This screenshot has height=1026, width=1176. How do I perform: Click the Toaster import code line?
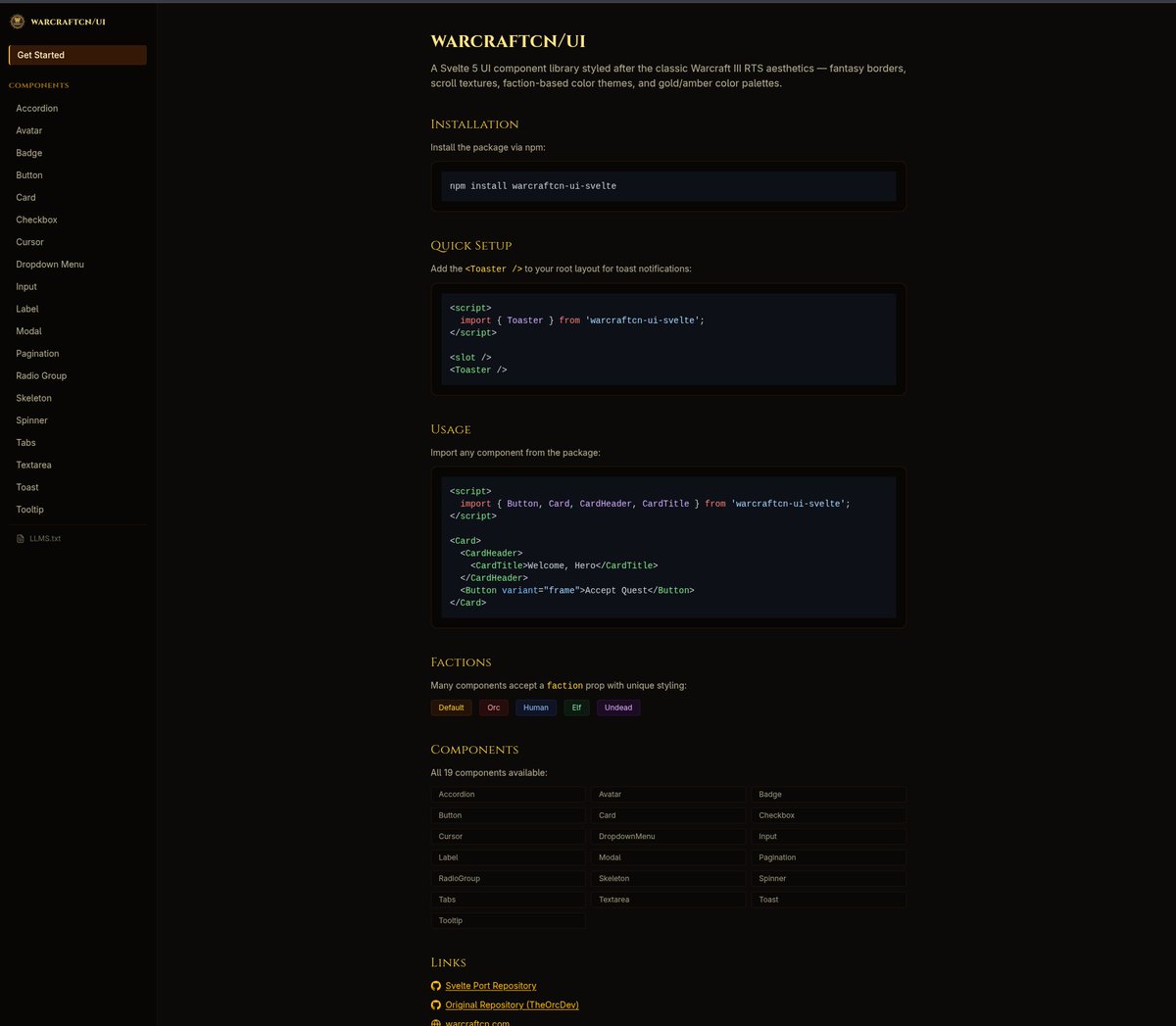[582, 320]
